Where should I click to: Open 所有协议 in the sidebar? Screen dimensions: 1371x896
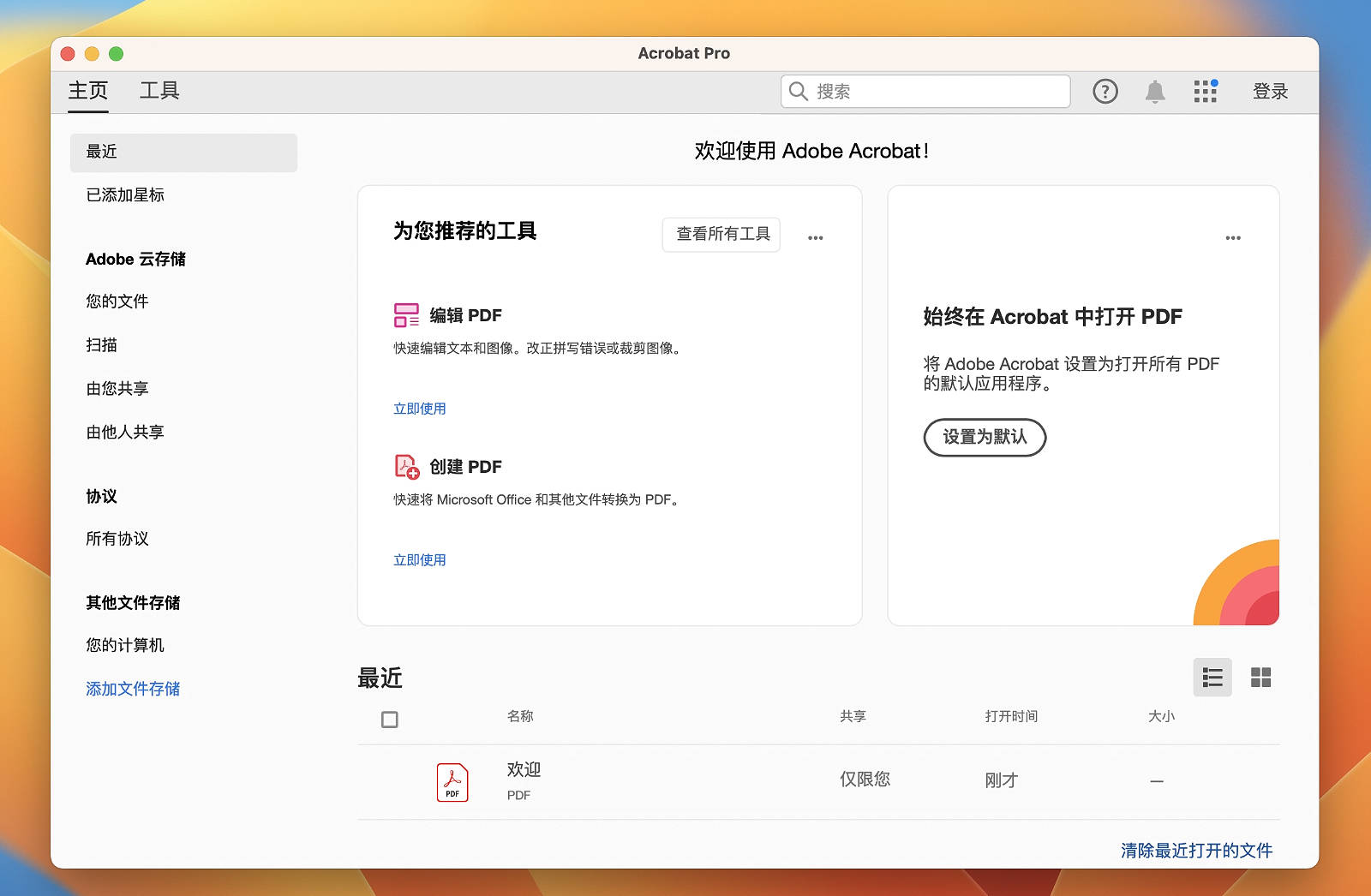[x=117, y=539]
